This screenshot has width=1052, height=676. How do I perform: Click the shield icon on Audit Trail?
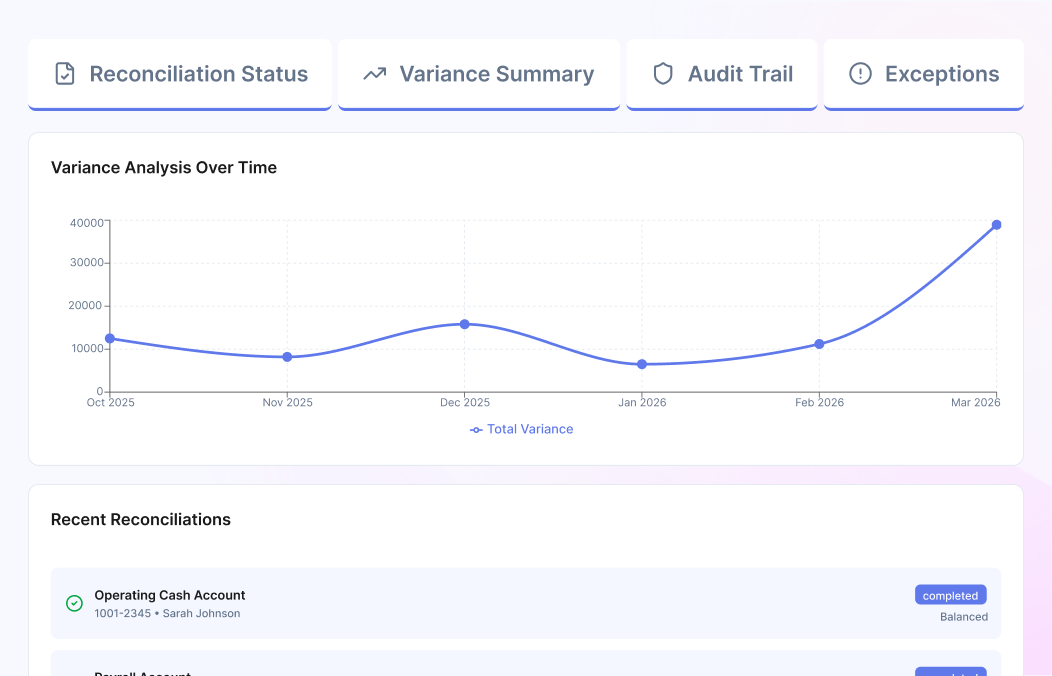pos(663,74)
